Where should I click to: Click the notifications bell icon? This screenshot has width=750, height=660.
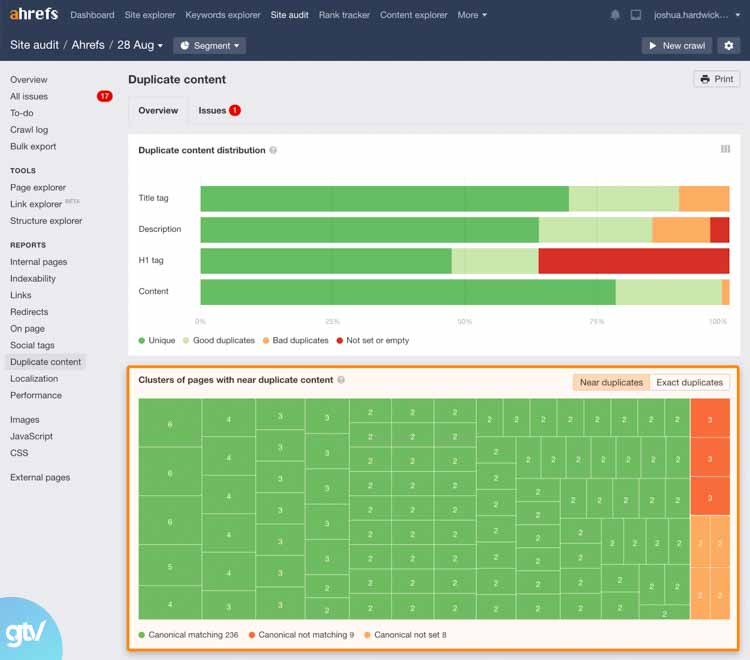(615, 15)
